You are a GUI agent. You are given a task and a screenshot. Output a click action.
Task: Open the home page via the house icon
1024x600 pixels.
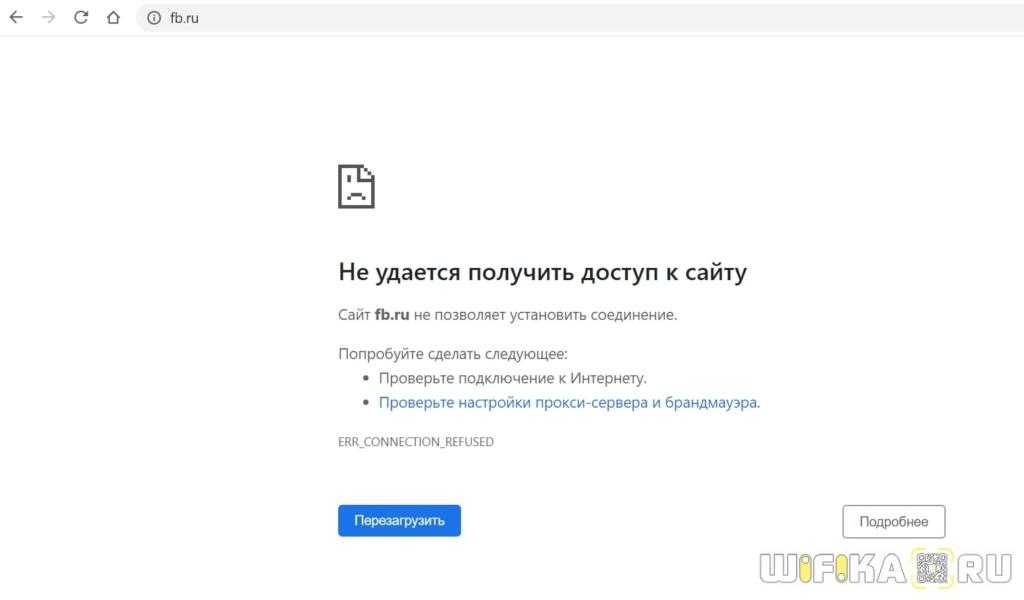(113, 17)
